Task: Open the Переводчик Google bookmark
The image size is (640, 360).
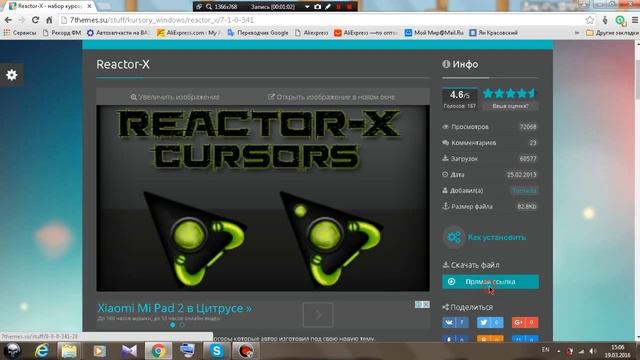Action: pos(258,33)
